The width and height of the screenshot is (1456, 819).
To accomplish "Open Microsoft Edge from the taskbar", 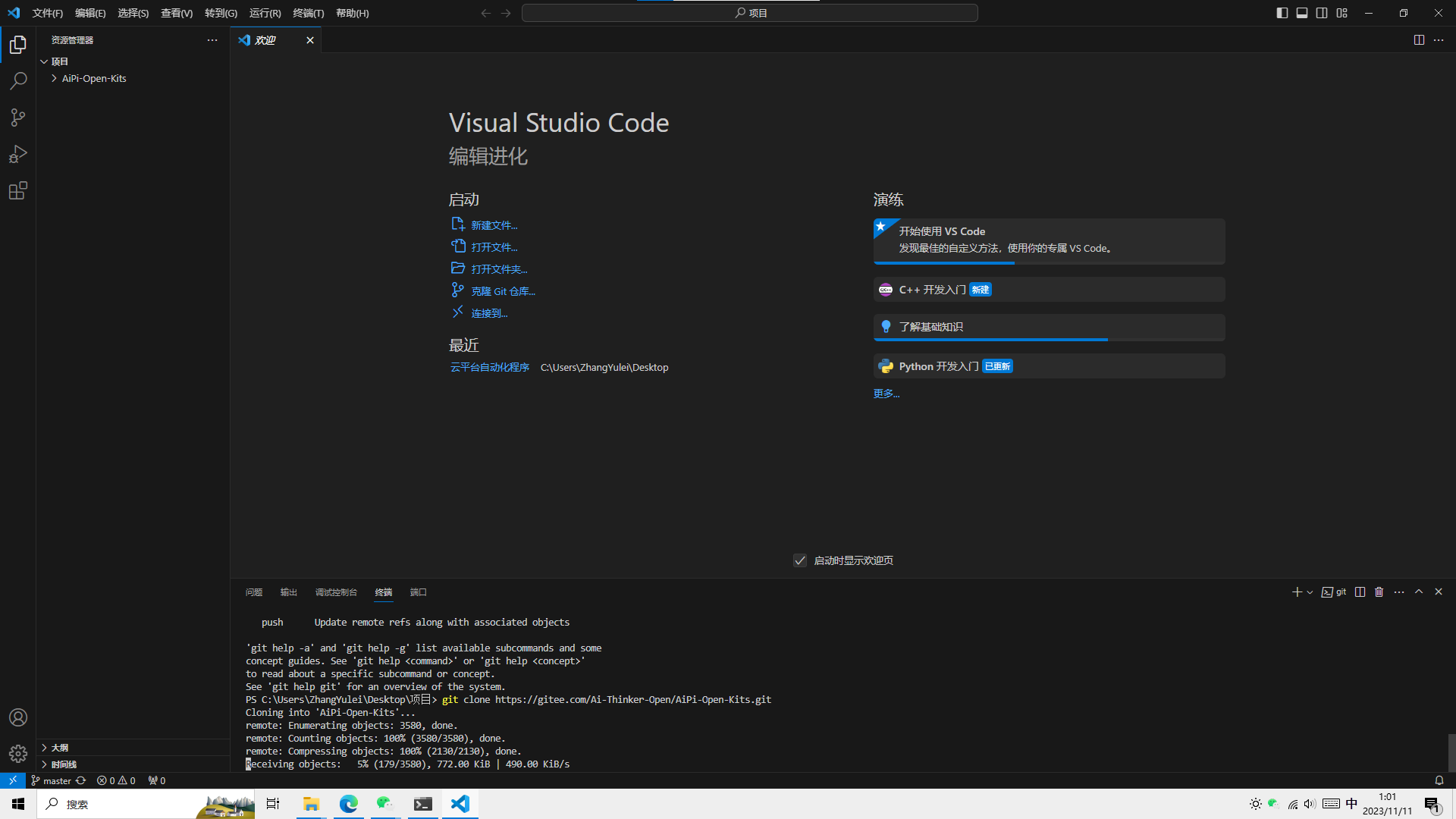I will click(x=349, y=804).
